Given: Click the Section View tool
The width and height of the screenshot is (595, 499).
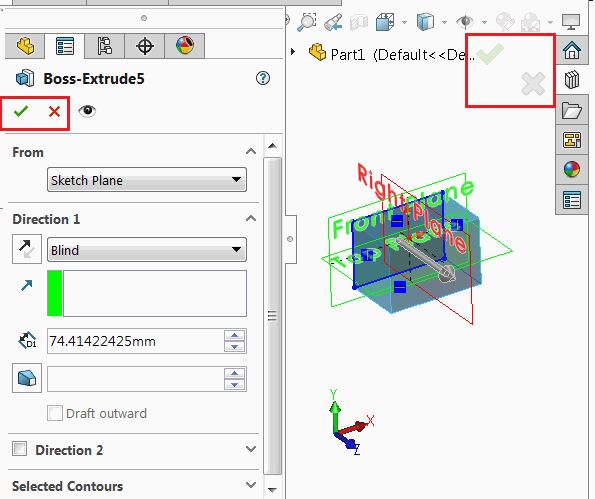Looking at the screenshot, I should pos(359,22).
